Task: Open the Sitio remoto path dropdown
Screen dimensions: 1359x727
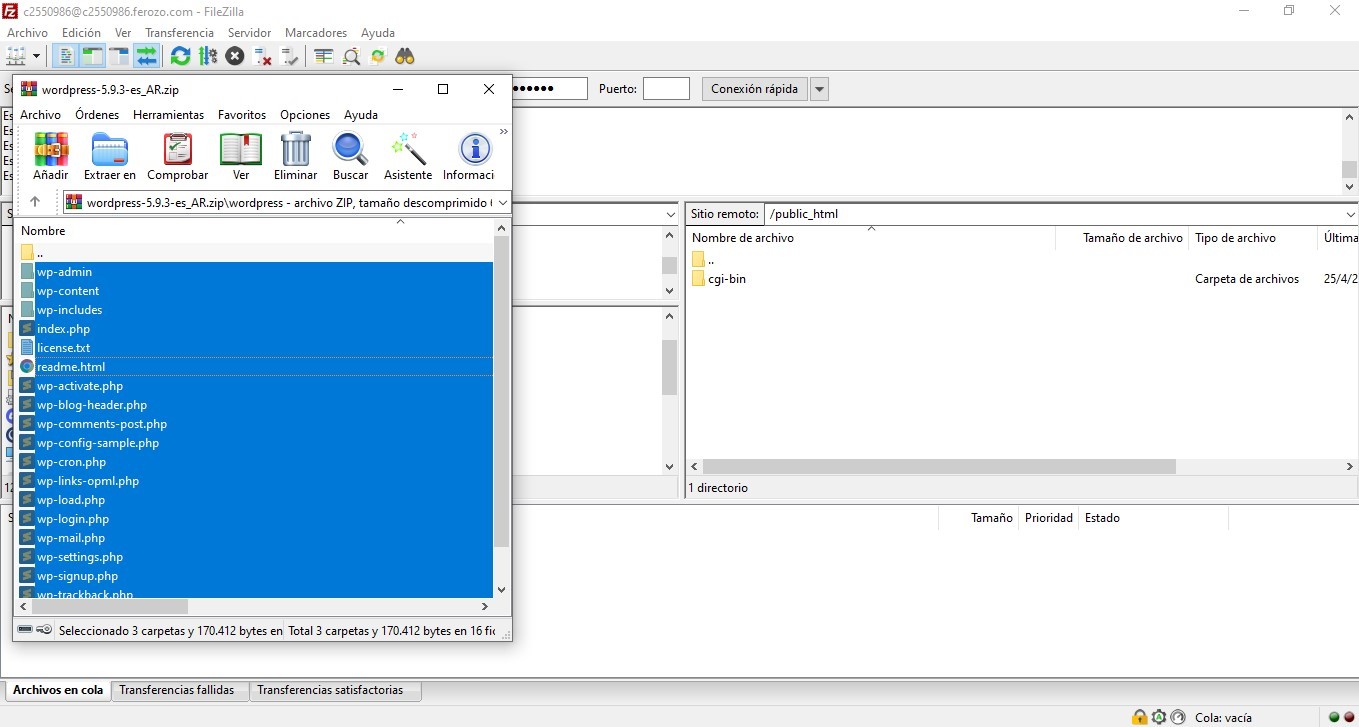Action: (1350, 214)
